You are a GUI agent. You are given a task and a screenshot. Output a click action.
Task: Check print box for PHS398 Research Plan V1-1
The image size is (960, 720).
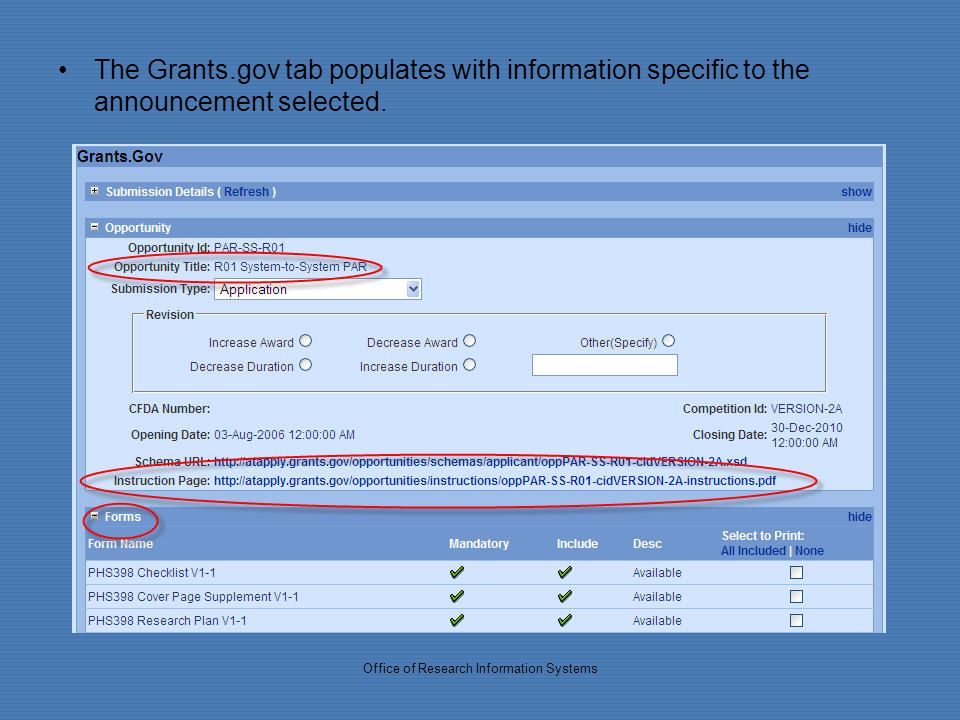coord(797,620)
